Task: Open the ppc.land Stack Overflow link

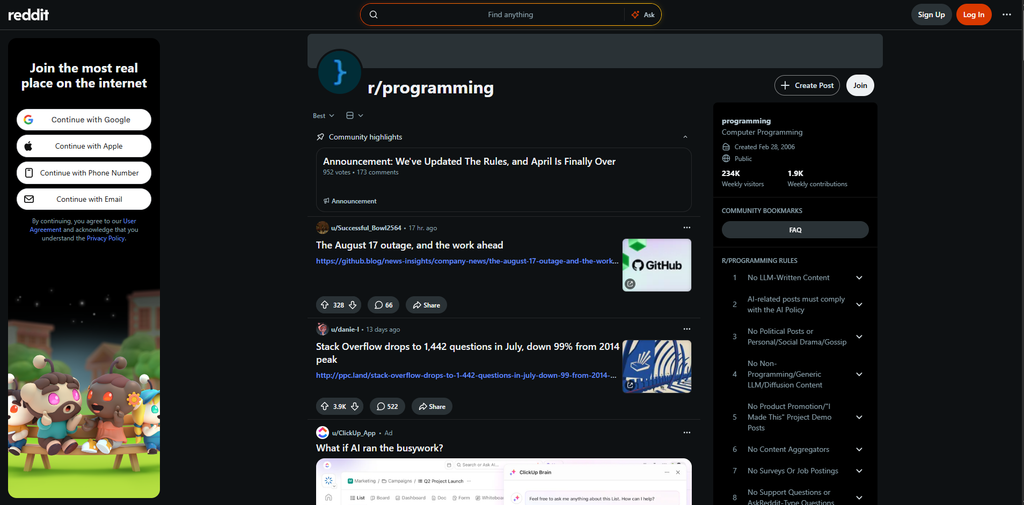Action: point(467,376)
